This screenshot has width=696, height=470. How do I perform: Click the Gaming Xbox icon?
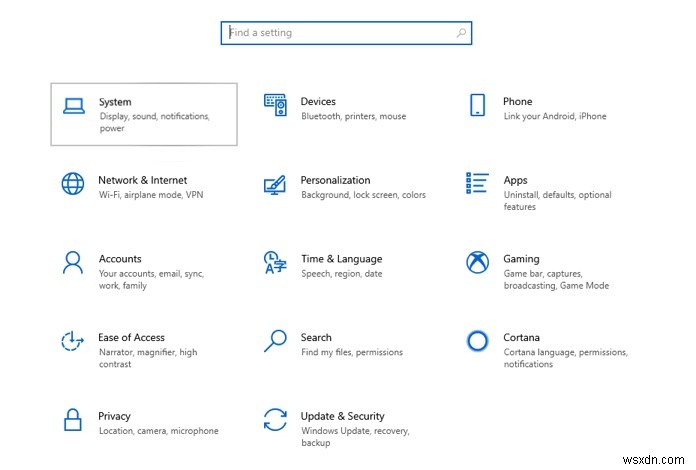click(477, 262)
